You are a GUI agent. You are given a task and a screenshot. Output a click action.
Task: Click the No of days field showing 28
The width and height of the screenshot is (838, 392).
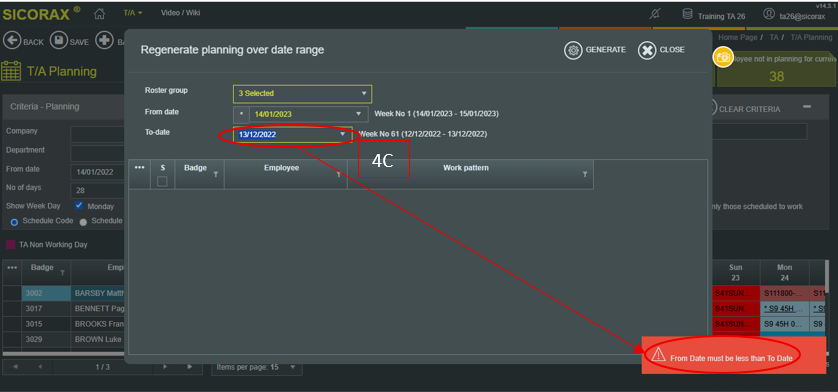pyautogui.click(x=98, y=190)
